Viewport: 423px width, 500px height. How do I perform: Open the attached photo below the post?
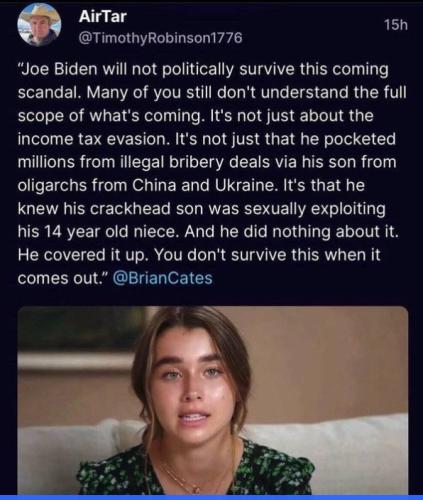click(213, 400)
